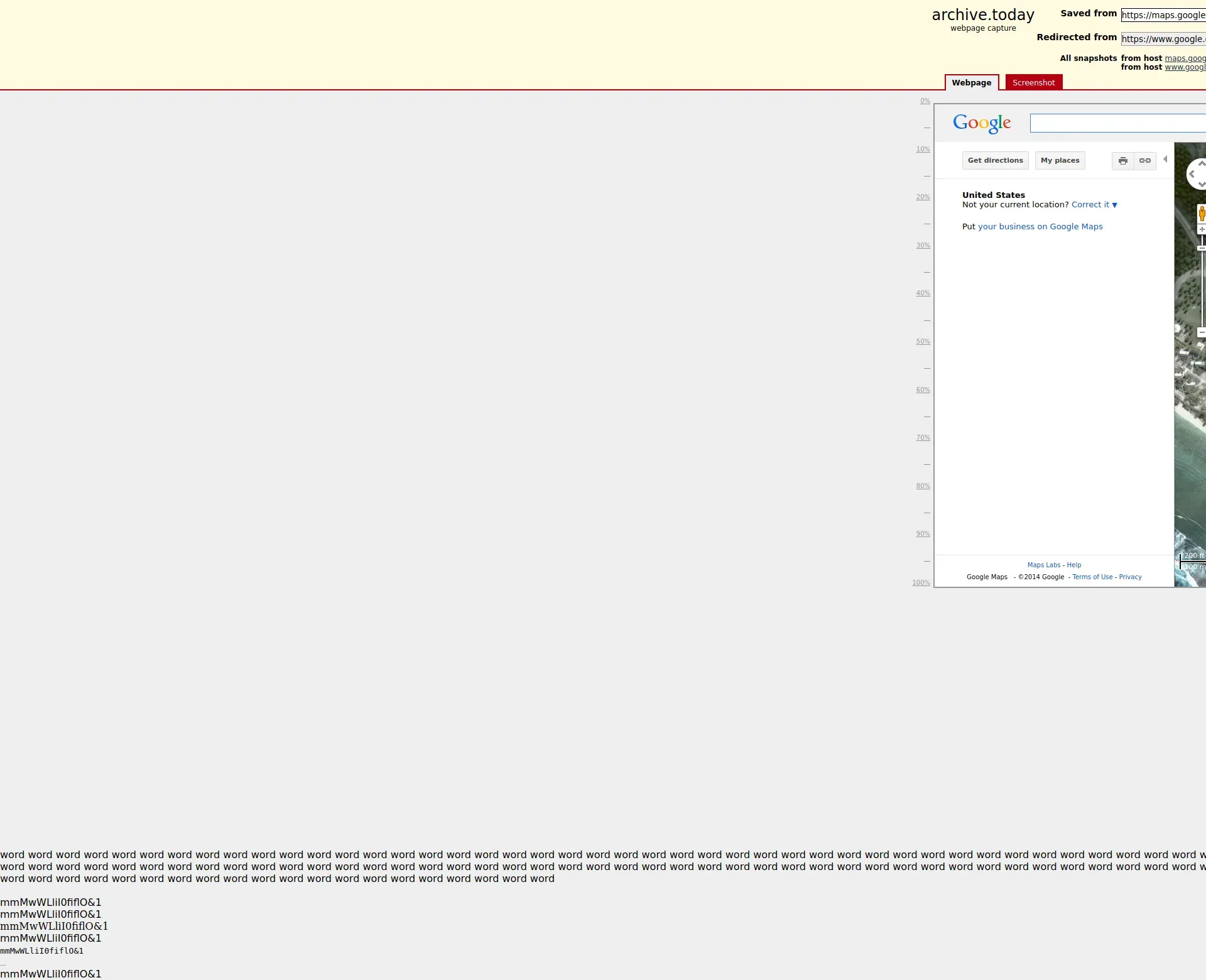Open your business on Google Maps link
The height and width of the screenshot is (980, 1206).
pos(1040,227)
